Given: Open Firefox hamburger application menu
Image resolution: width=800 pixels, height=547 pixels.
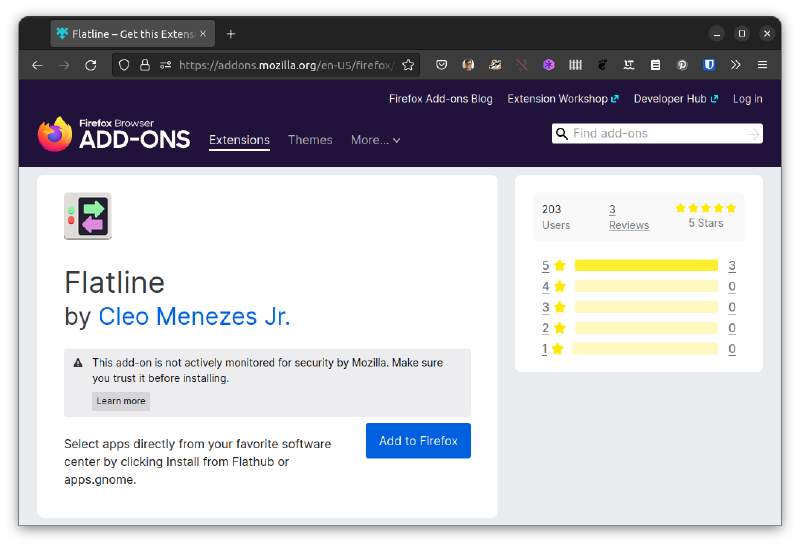Looking at the screenshot, I should (x=762, y=65).
